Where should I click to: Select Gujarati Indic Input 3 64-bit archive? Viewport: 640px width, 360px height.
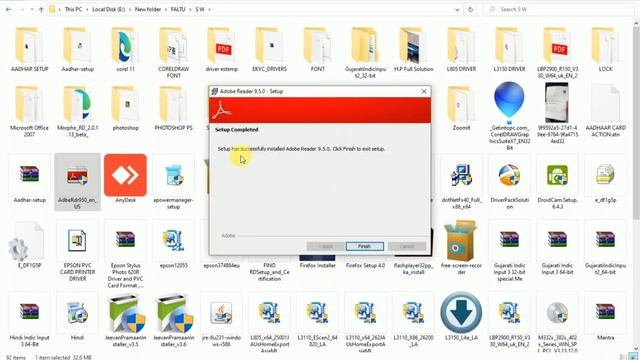558,248
